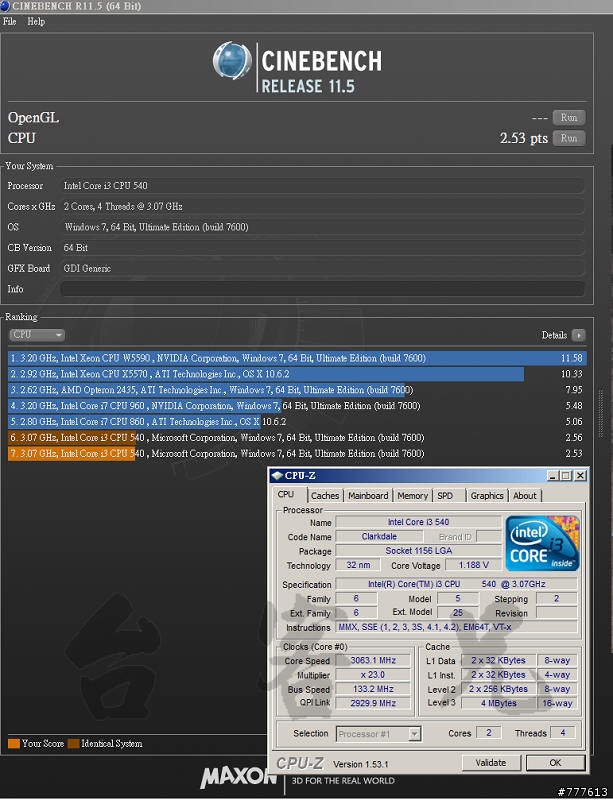Click the 2.53 pts CPU score

coord(523,138)
